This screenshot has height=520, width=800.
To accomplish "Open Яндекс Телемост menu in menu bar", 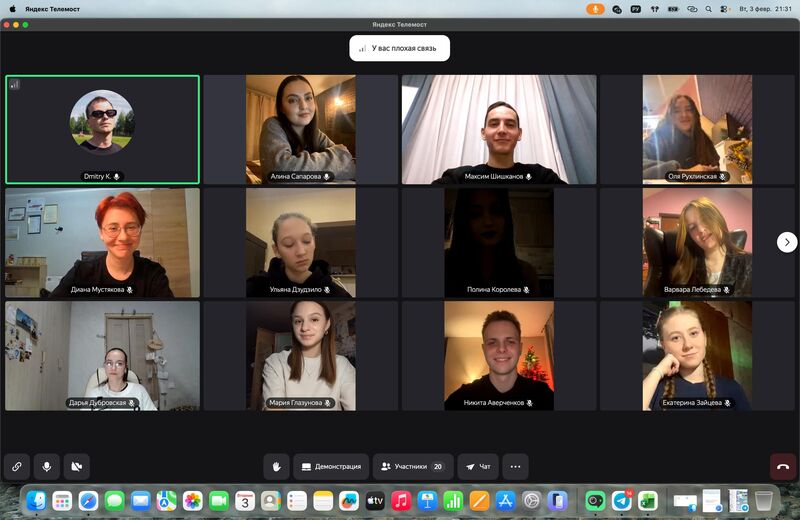I will tap(52, 8).
